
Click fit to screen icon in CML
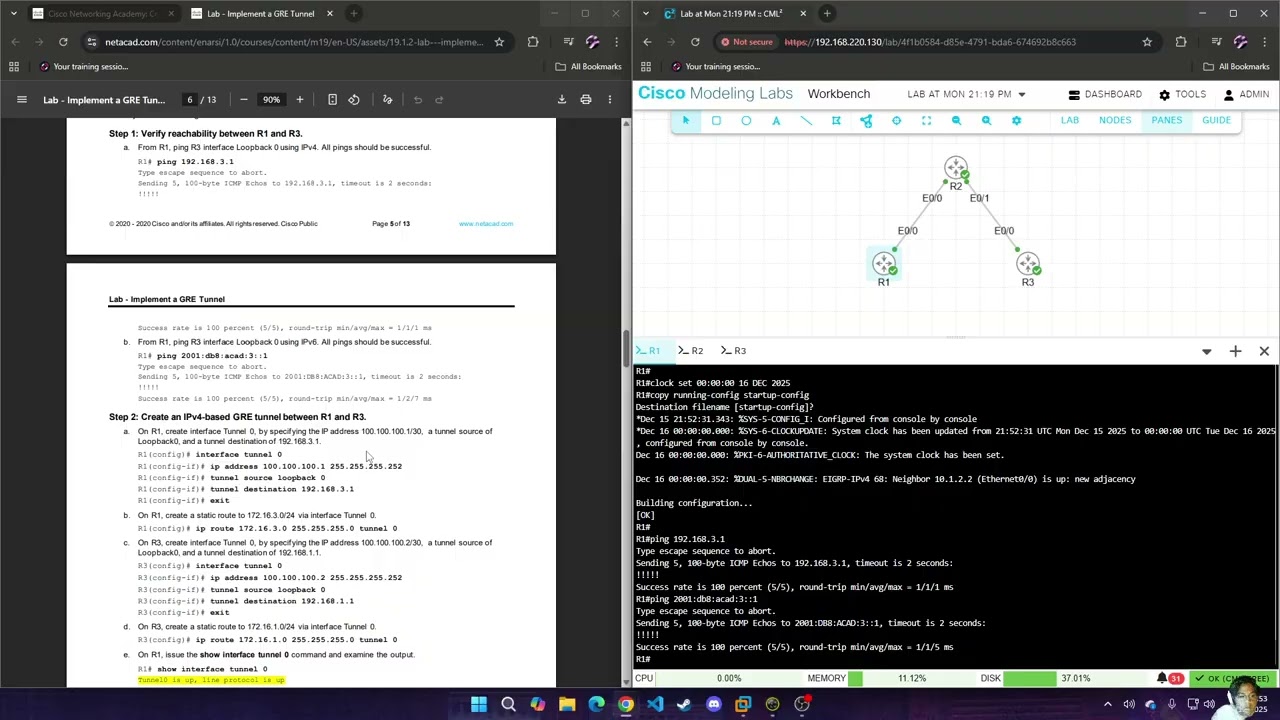coord(926,120)
